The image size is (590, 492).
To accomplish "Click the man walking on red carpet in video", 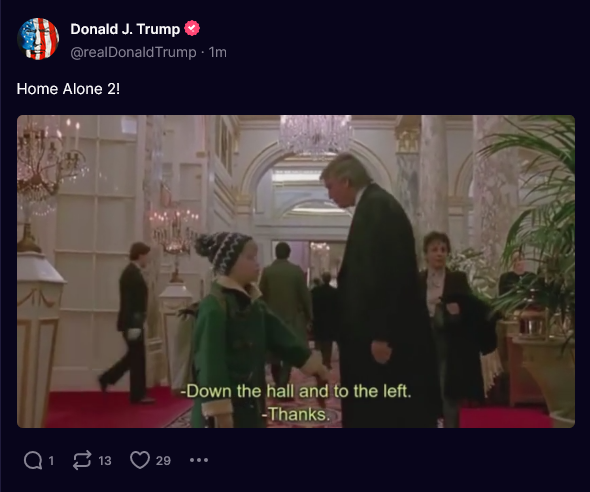I will pyautogui.click(x=129, y=323).
